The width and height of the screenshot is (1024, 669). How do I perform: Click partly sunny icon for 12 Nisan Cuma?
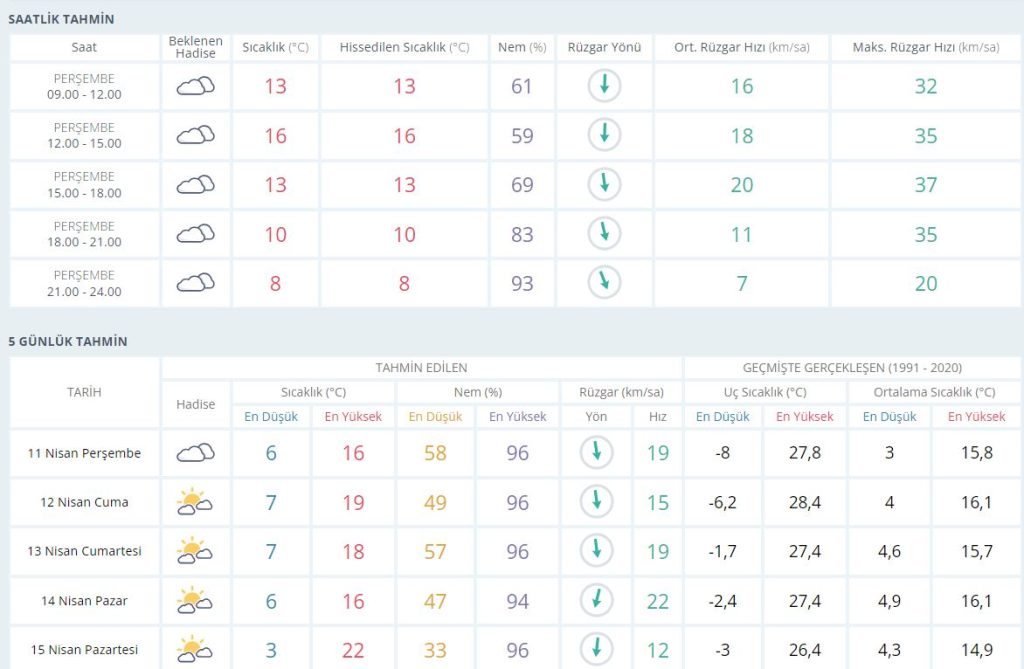coord(195,502)
